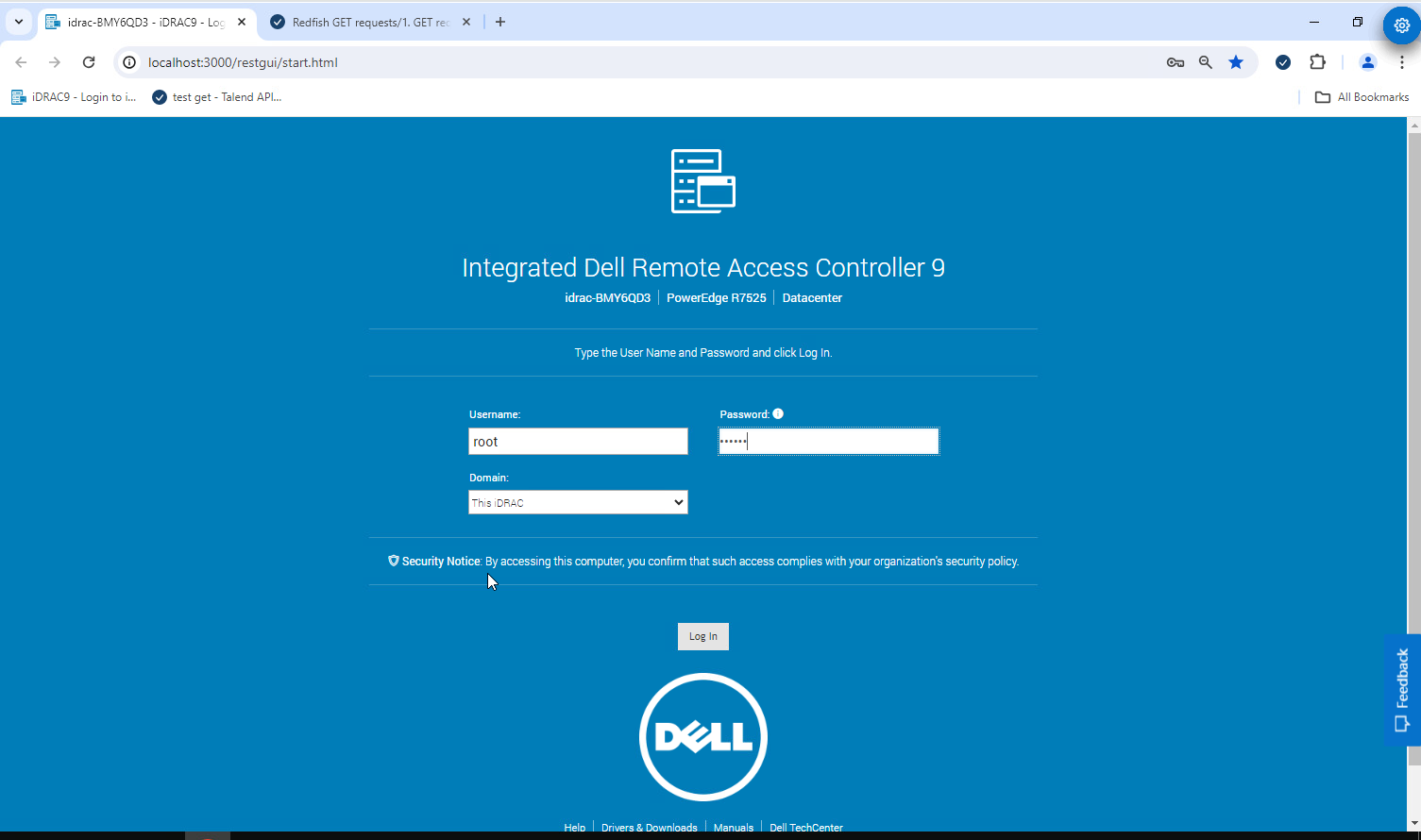The image size is (1421, 840).
Task: Focus the Username input field
Action: click(578, 441)
